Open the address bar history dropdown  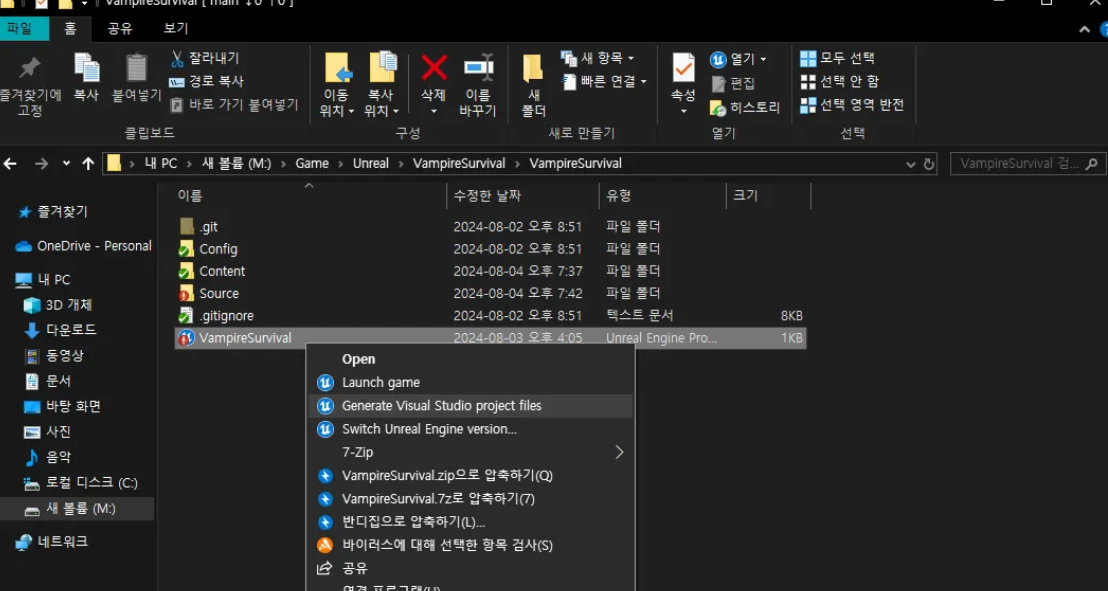coord(911,164)
